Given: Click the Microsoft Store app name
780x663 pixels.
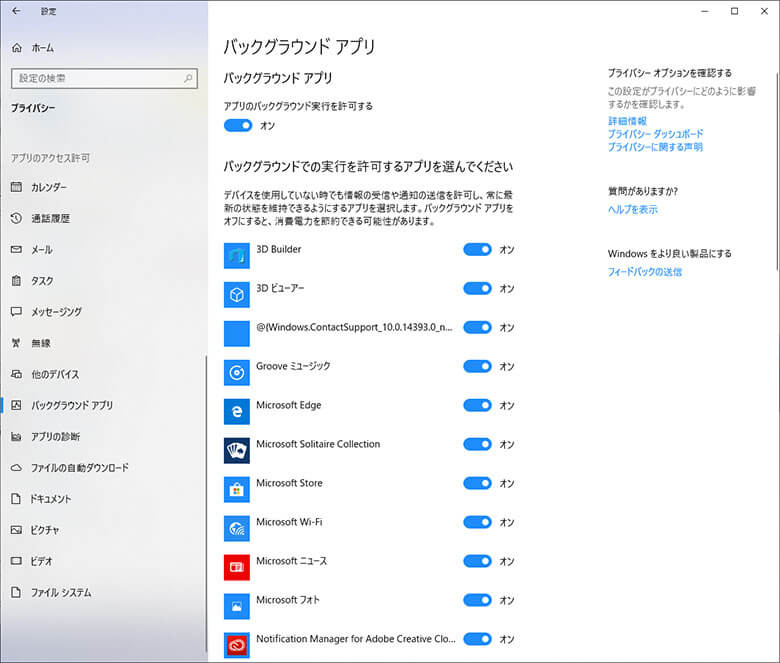Looking at the screenshot, I should point(289,483).
